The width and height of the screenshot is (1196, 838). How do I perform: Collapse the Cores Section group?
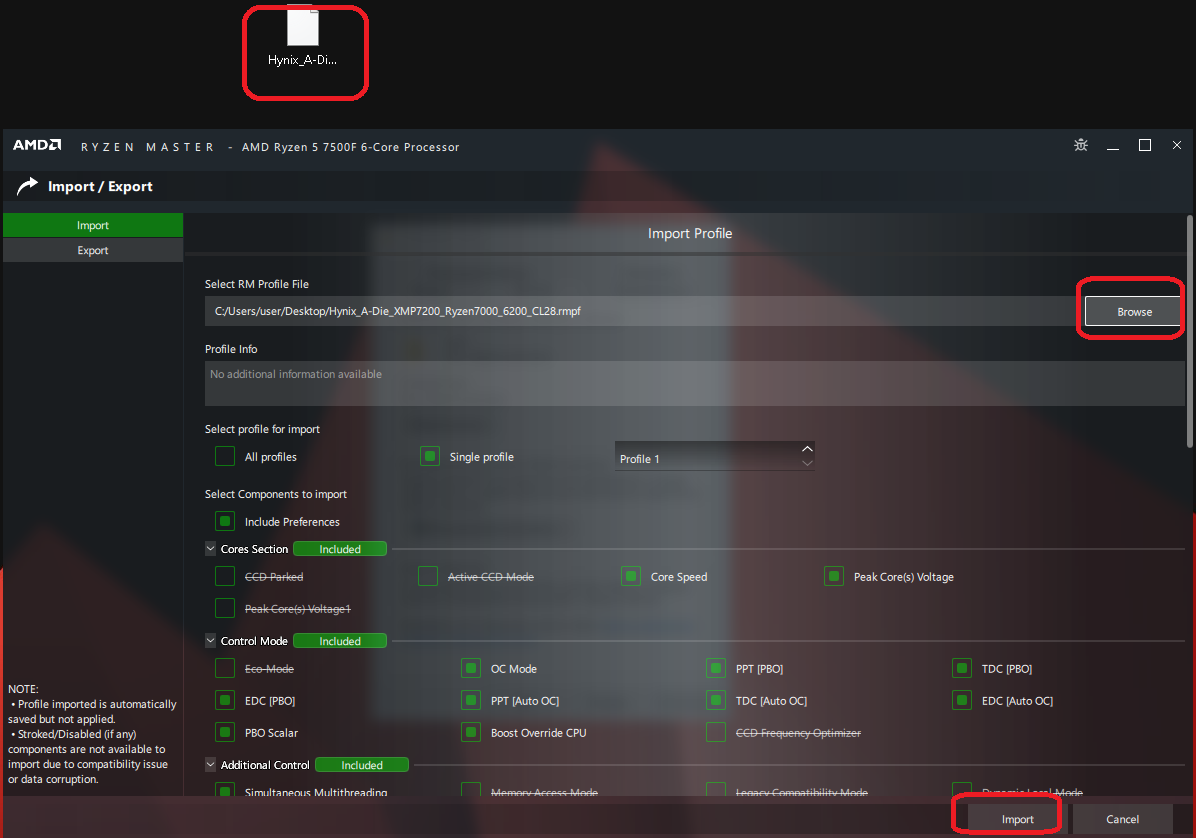(211, 548)
